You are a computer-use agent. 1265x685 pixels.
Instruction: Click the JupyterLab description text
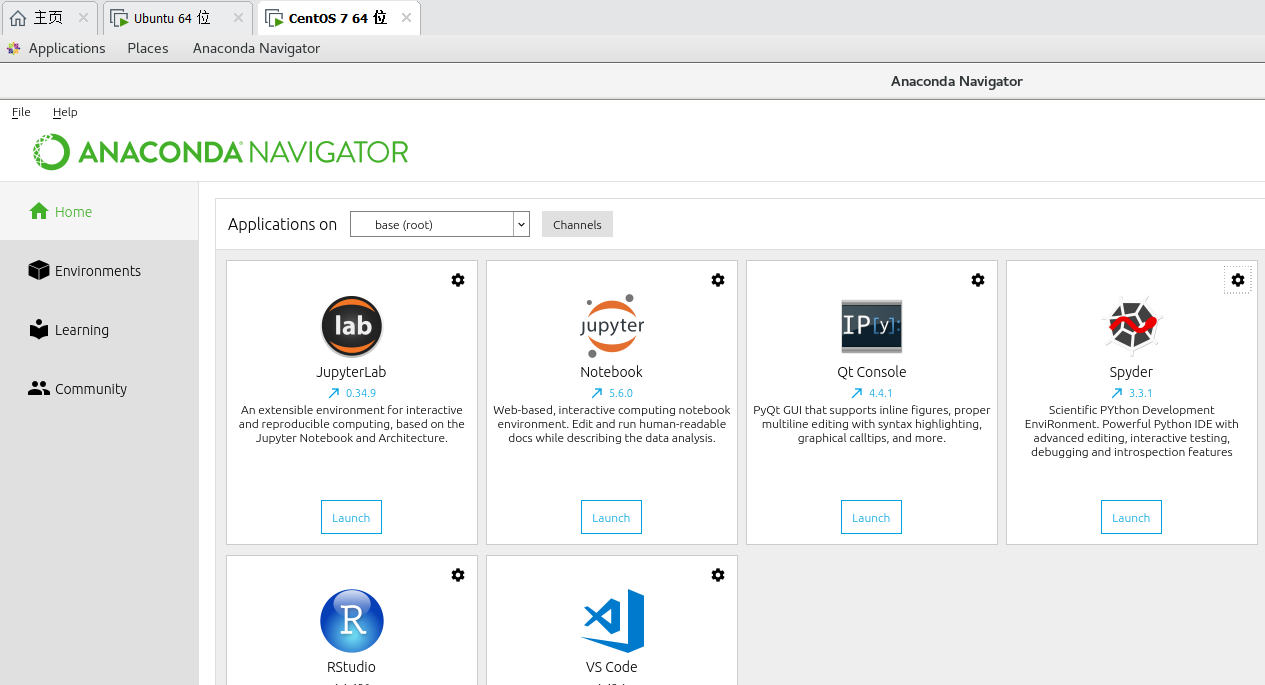click(352, 424)
